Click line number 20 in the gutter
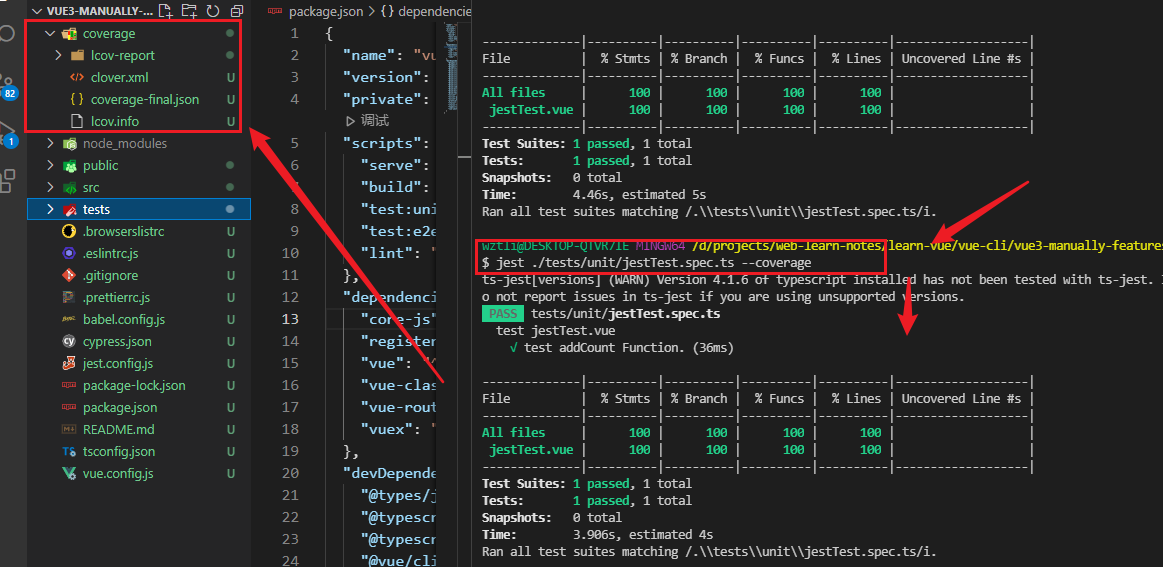This screenshot has width=1163, height=567. coord(291,473)
